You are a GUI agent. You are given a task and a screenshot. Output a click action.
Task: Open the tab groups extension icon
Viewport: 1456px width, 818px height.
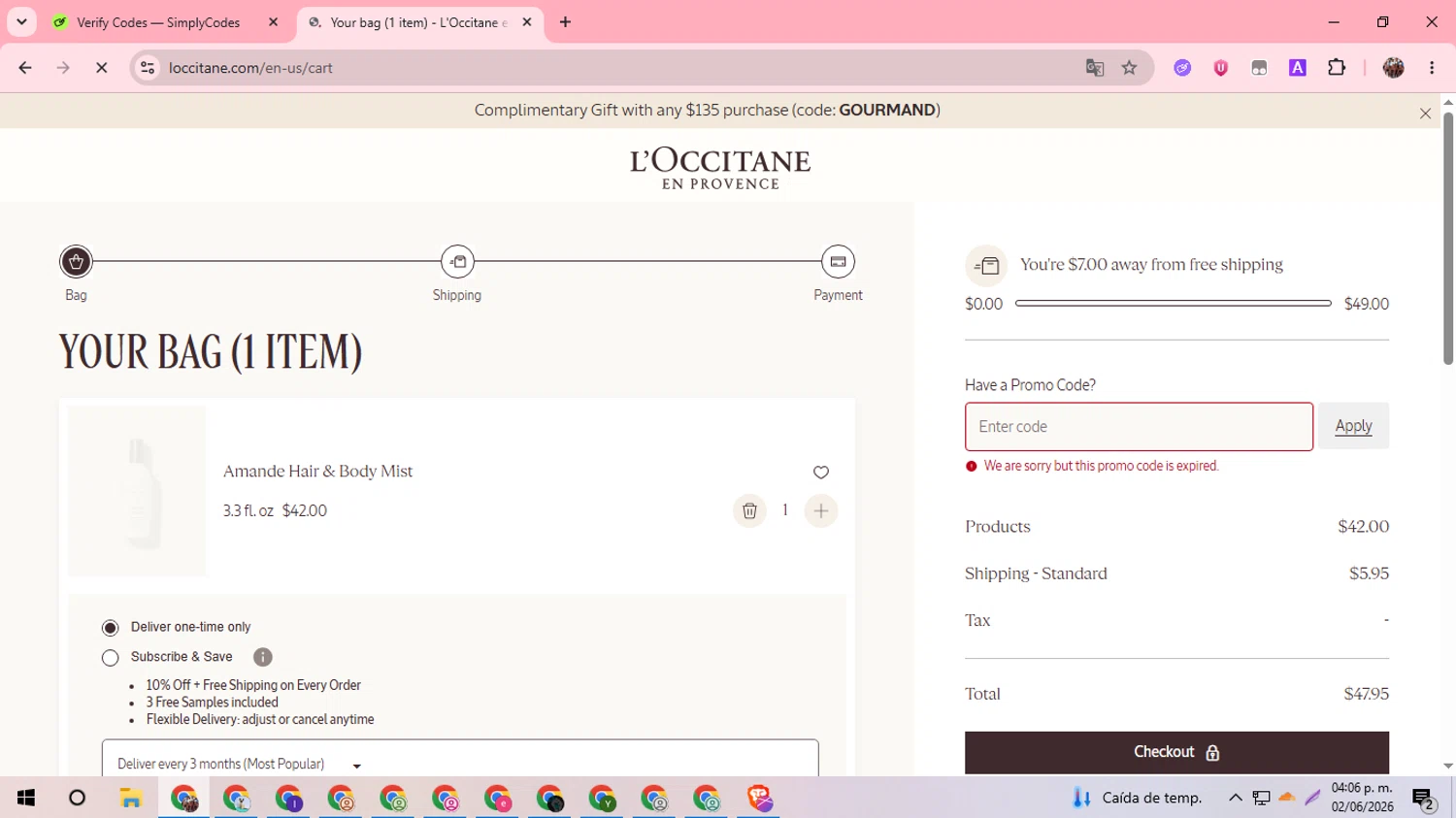(x=1259, y=68)
